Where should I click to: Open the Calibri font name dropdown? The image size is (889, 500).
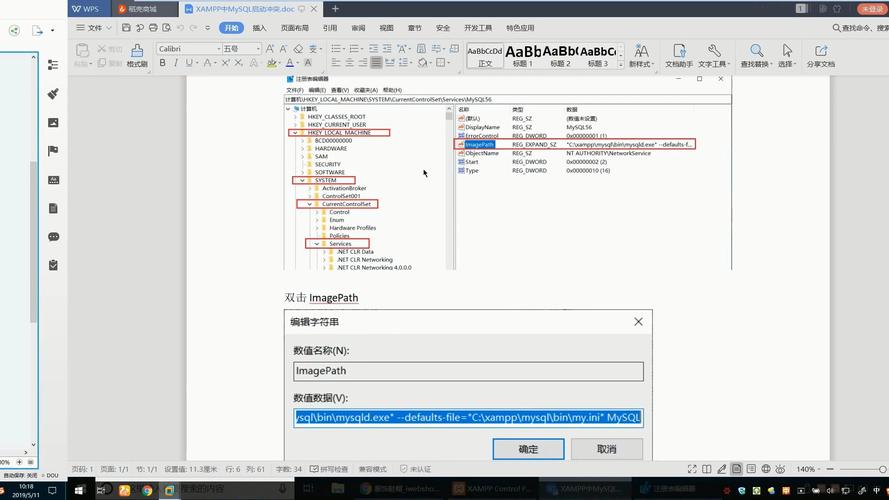[219, 49]
